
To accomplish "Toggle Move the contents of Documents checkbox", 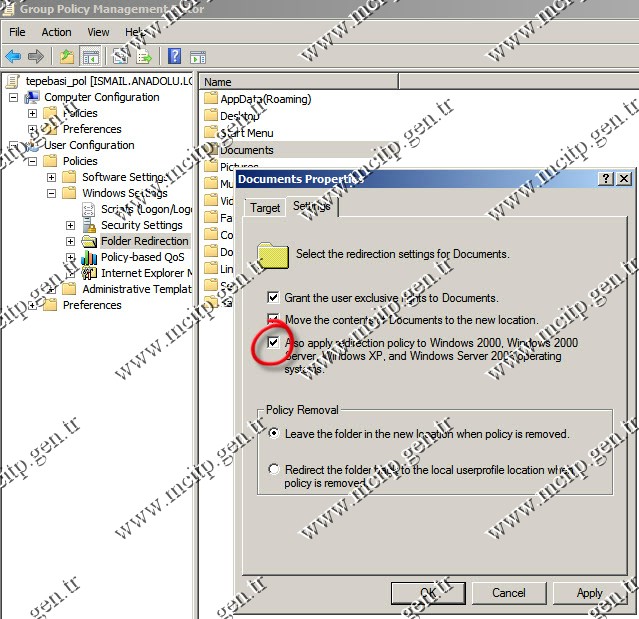I will coord(273,319).
